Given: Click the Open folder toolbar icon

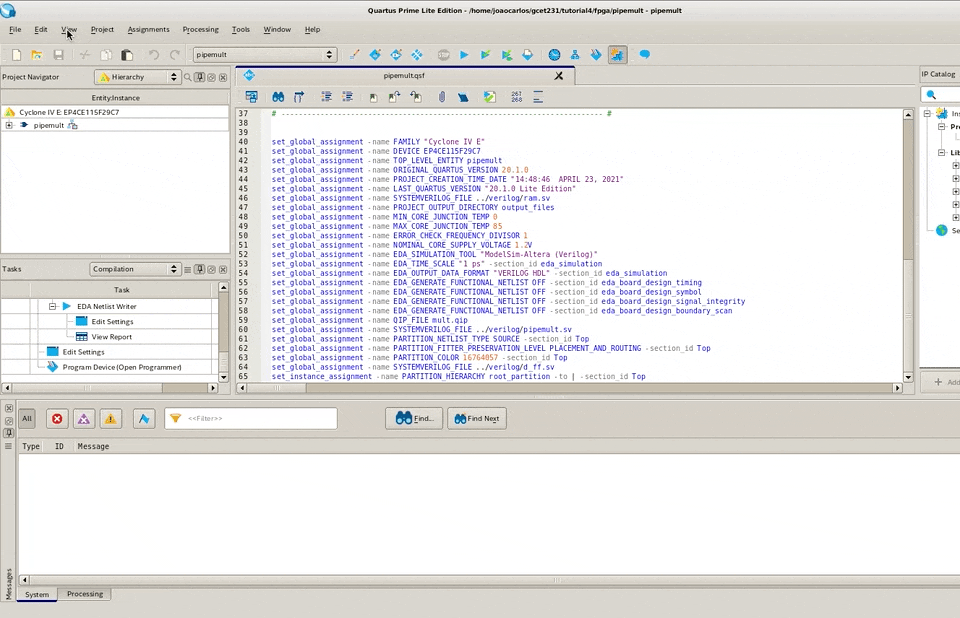Looking at the screenshot, I should tap(37, 55).
